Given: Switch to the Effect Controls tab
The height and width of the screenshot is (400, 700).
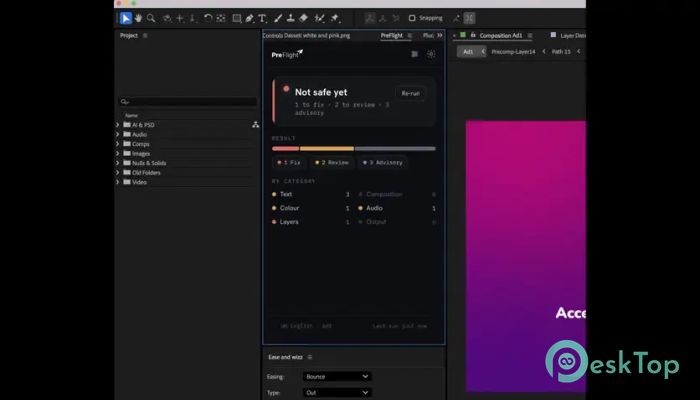Looking at the screenshot, I should [x=306, y=35].
